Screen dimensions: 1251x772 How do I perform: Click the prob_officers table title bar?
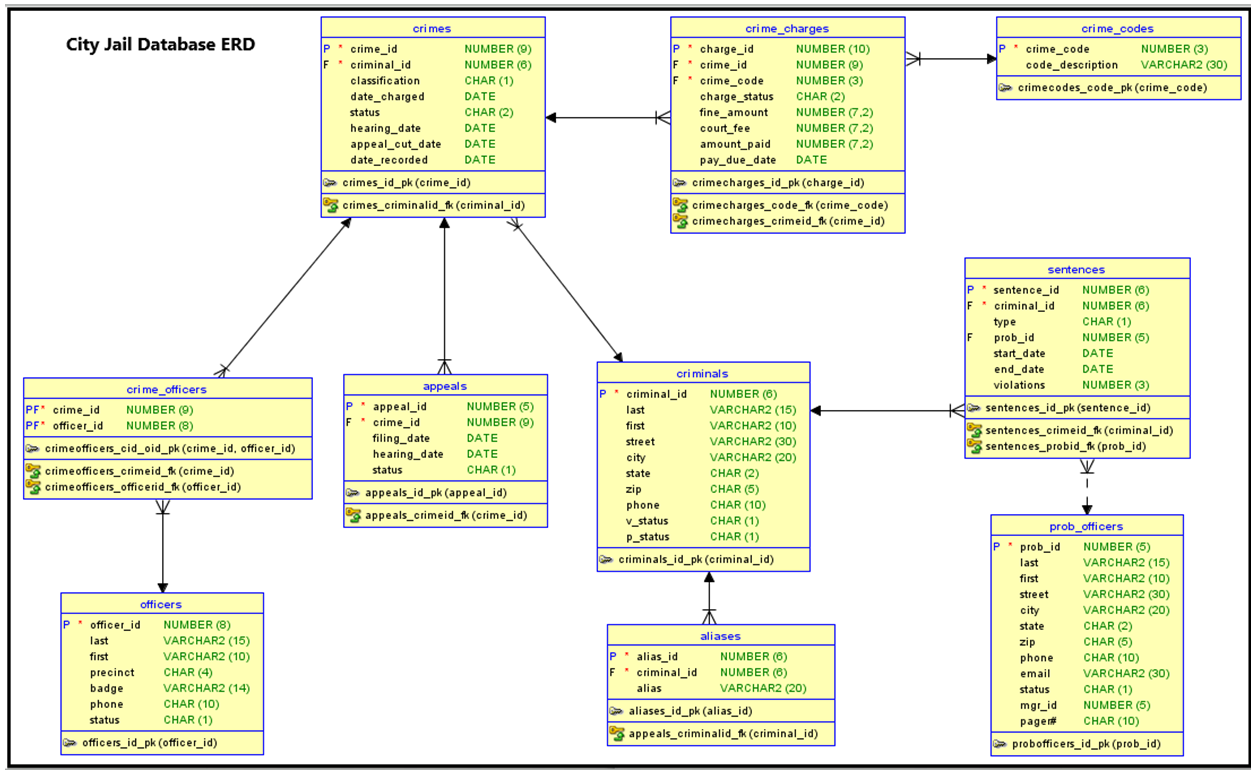(1087, 526)
